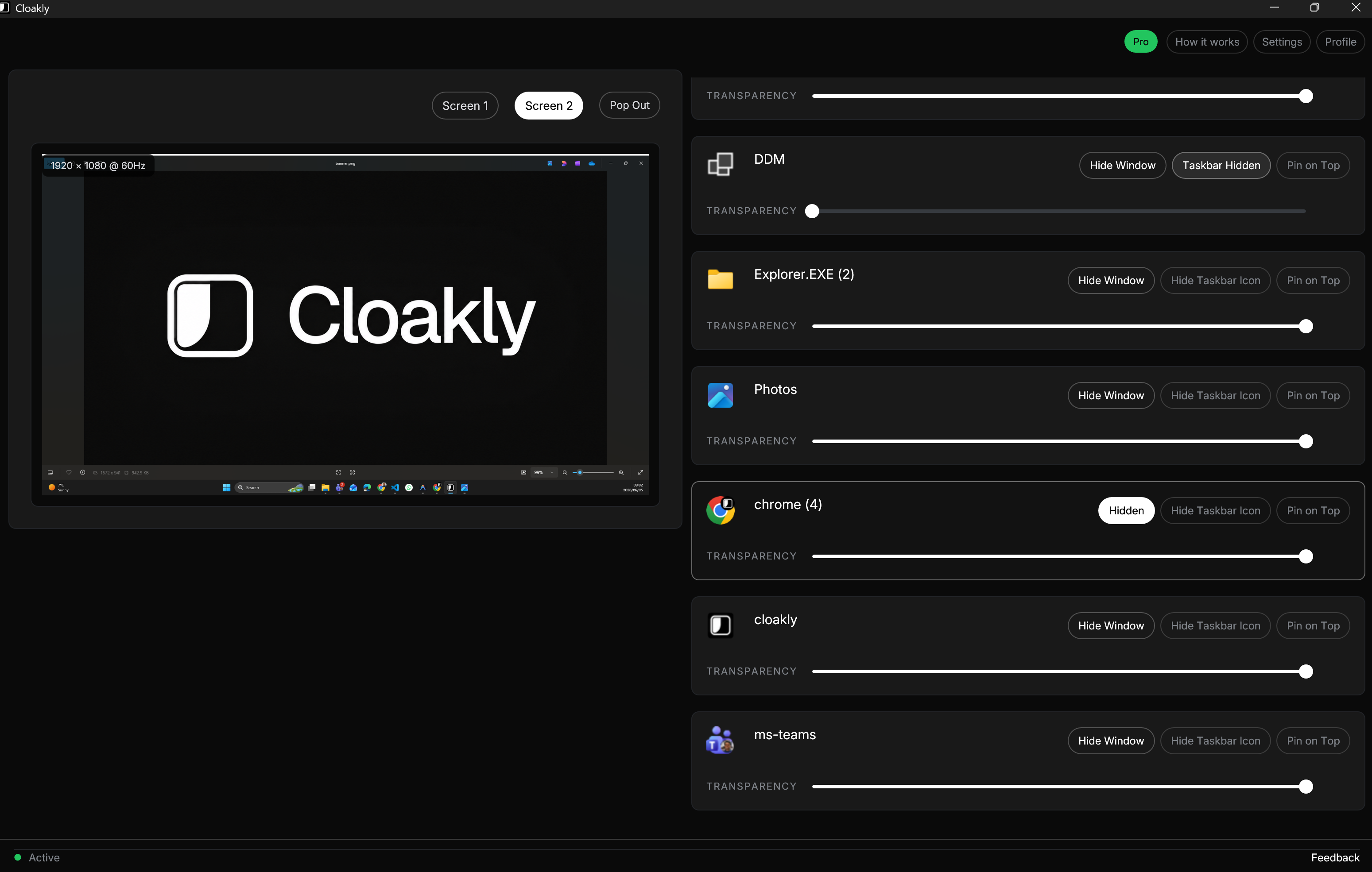Select the Screen 2 tab
Screen dimensions: 1372x872
point(549,105)
